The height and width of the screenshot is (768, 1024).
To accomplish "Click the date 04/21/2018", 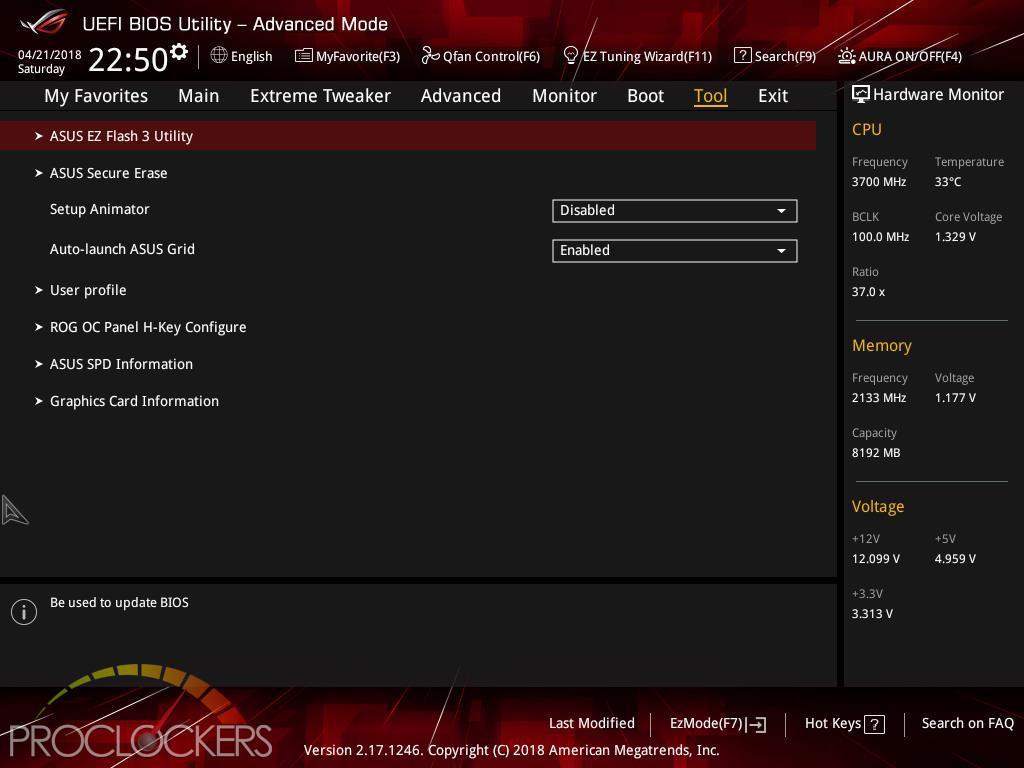I will [50, 55].
